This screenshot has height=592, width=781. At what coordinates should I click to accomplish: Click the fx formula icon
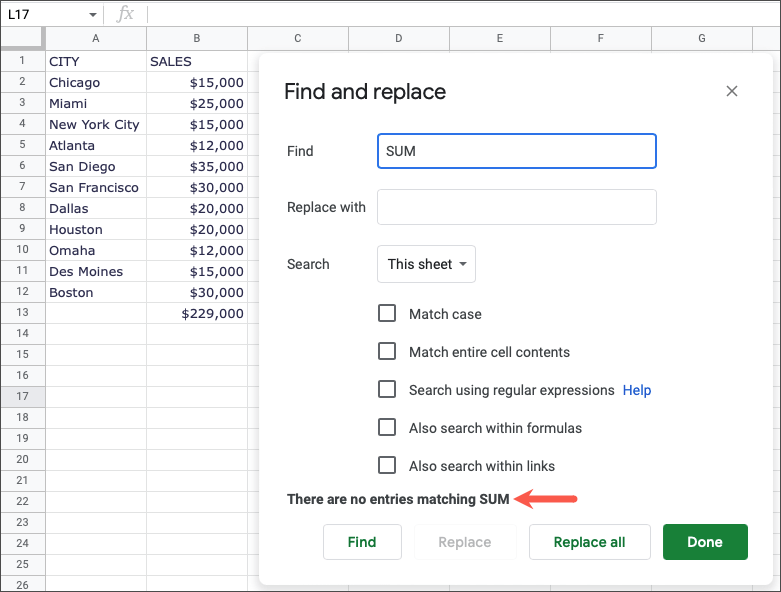pos(125,14)
